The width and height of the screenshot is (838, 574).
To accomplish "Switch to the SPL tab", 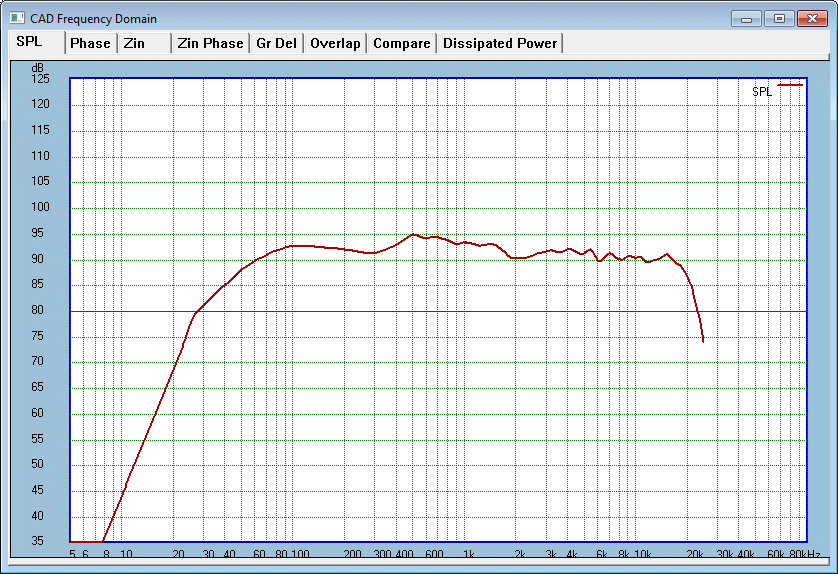I will pos(37,42).
